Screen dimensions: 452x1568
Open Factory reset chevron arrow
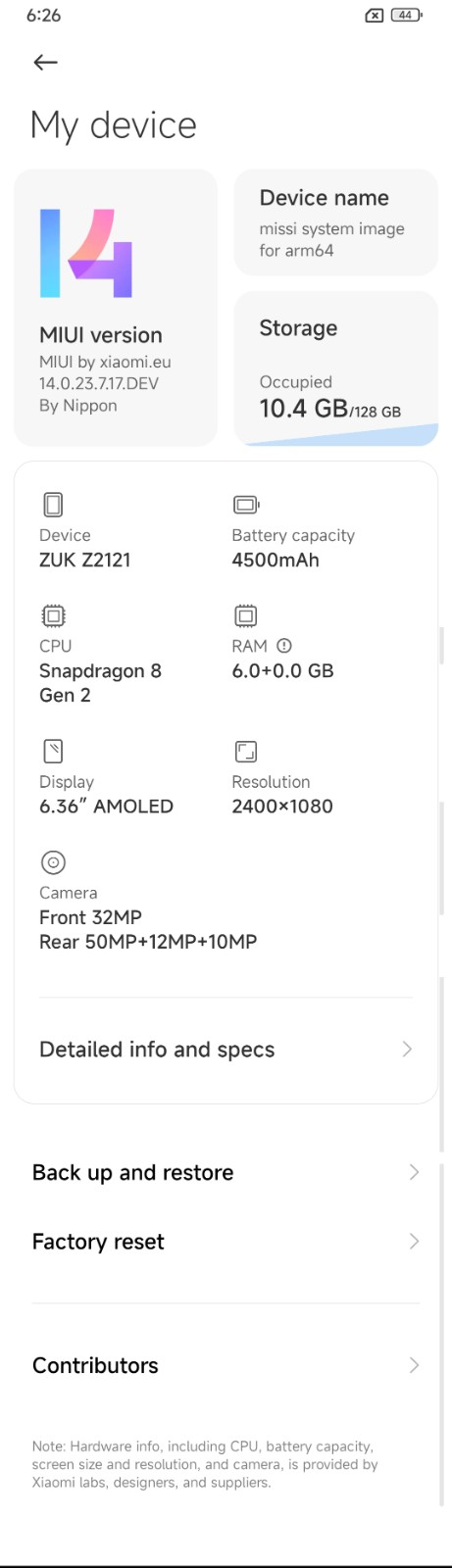[414, 1242]
